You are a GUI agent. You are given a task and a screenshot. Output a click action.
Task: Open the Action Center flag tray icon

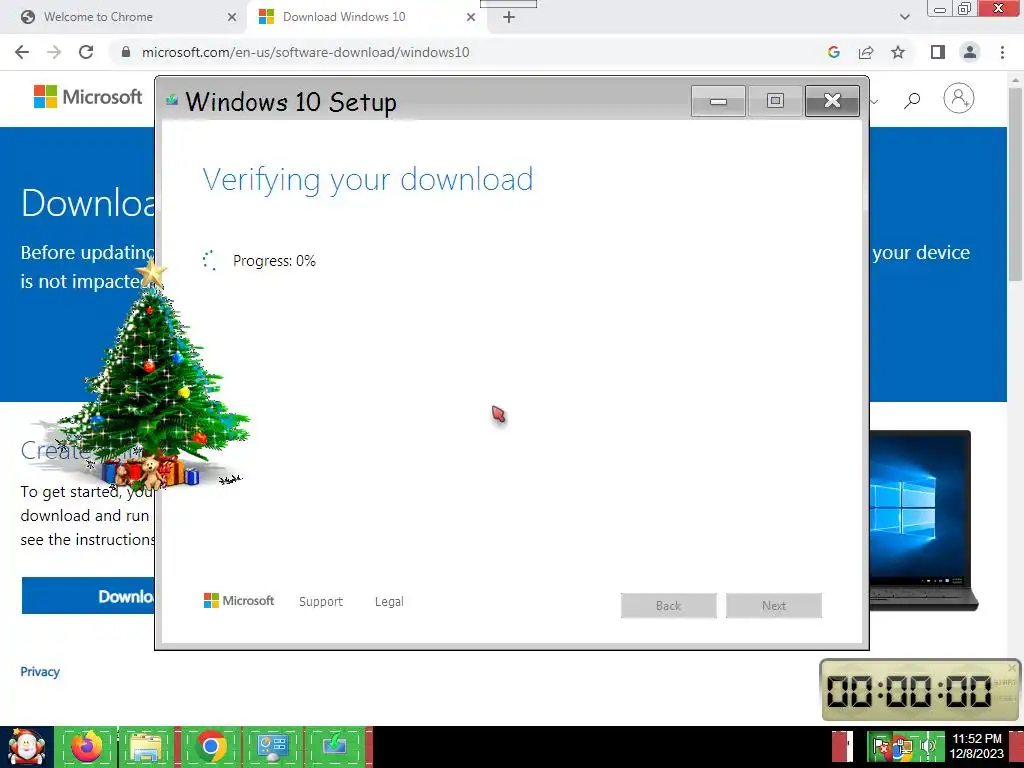[880, 746]
